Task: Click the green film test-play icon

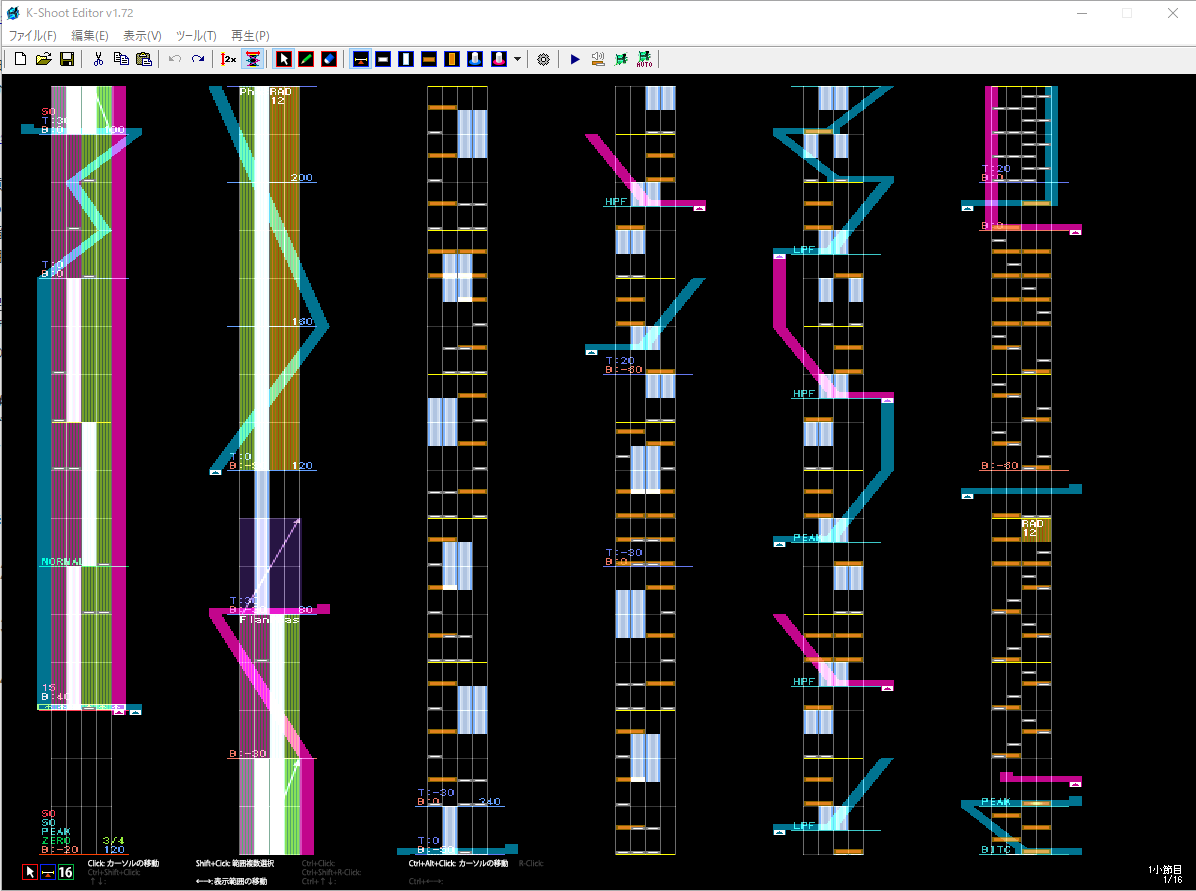Action: point(621,59)
